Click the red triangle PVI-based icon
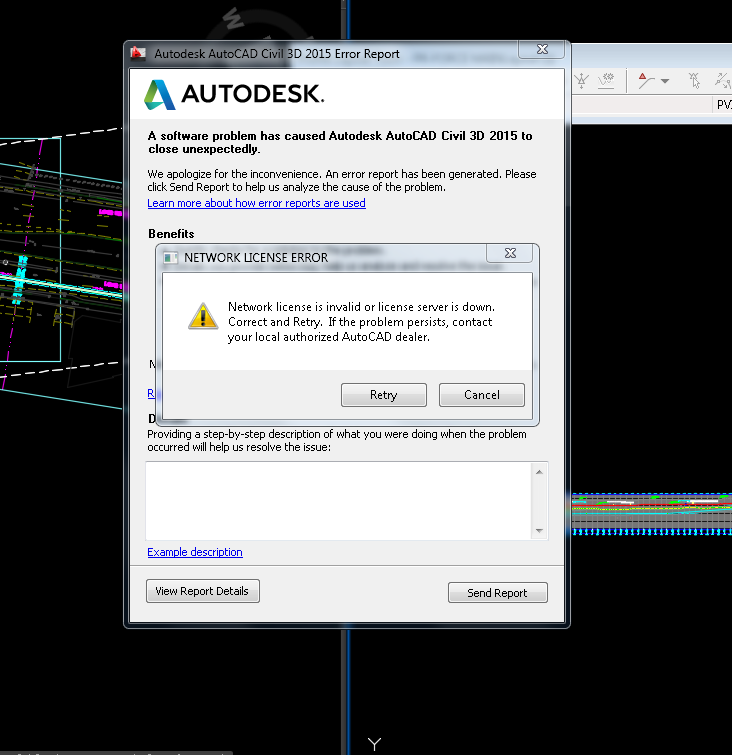The height and width of the screenshot is (755, 732). pos(646,80)
